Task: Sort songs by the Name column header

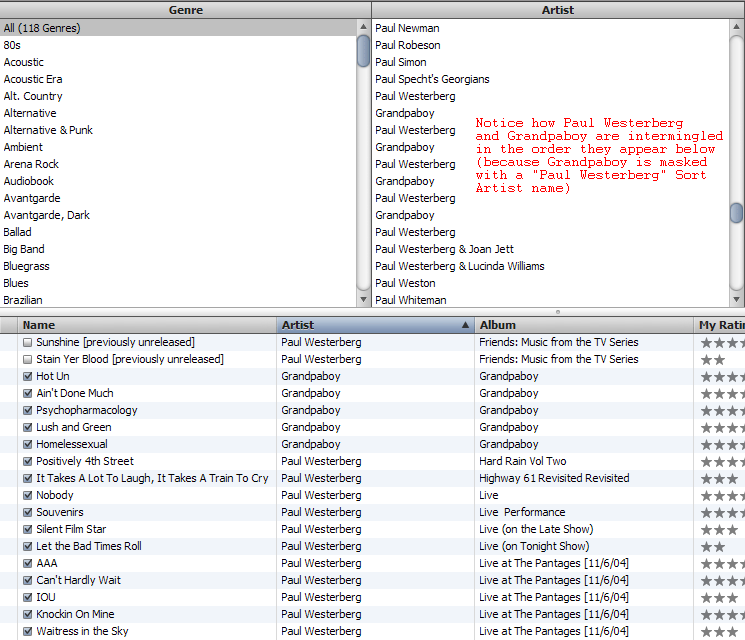Action: 147,325
